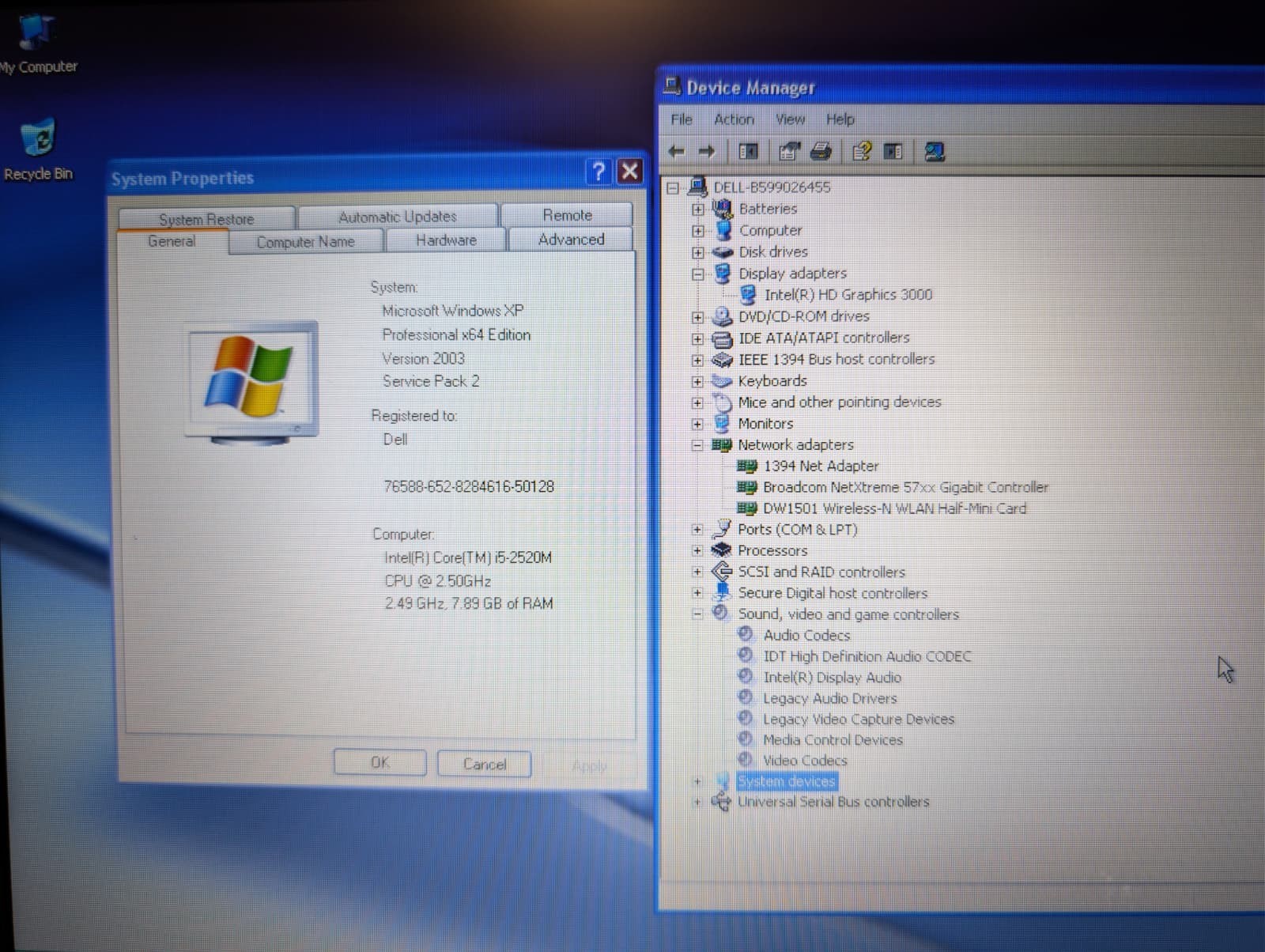Click the Universal Serial Bus controllers icon

721,802
